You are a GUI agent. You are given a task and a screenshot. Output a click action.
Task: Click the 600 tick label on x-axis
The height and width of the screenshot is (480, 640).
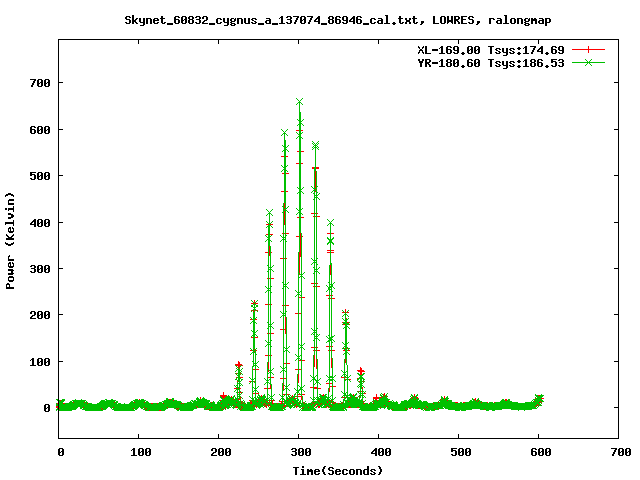click(x=540, y=452)
